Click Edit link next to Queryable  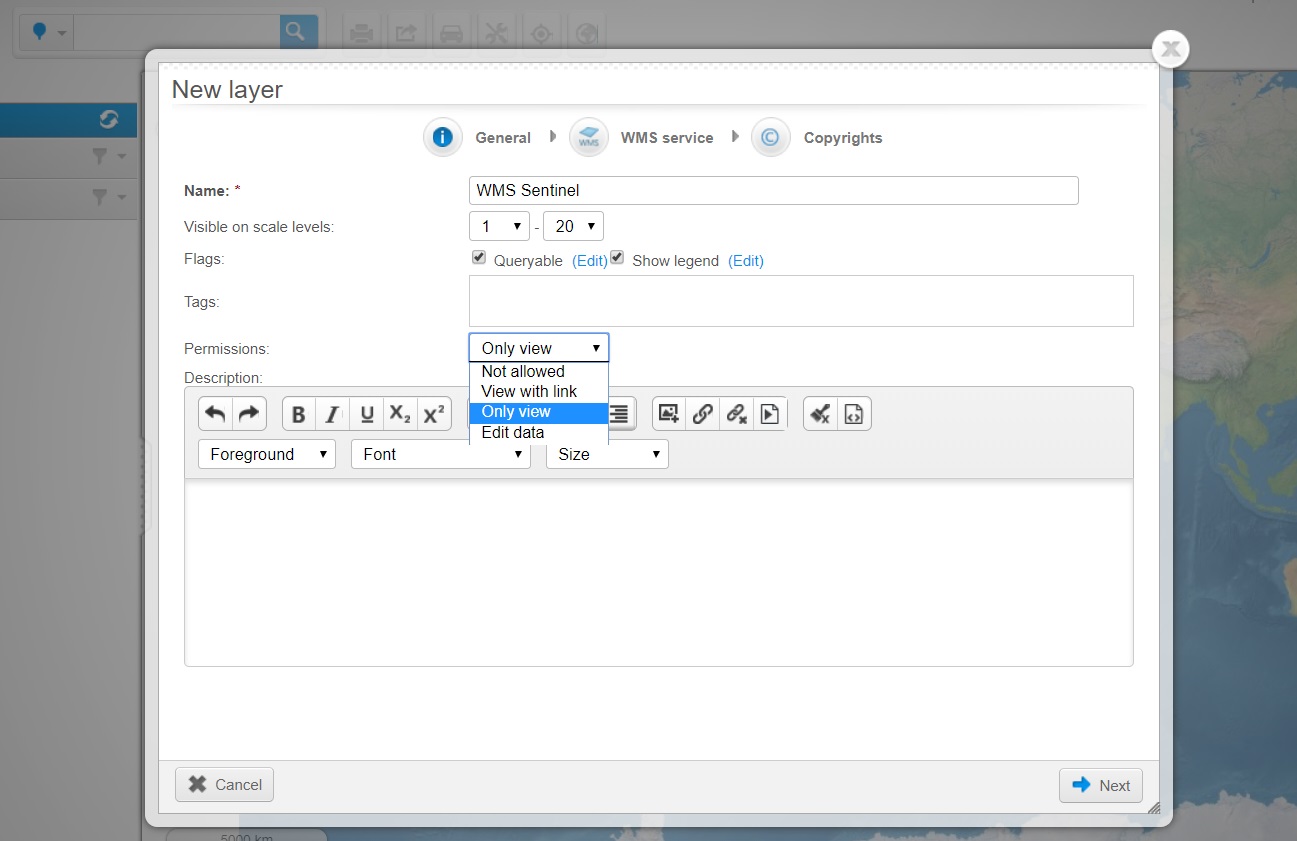coord(590,261)
